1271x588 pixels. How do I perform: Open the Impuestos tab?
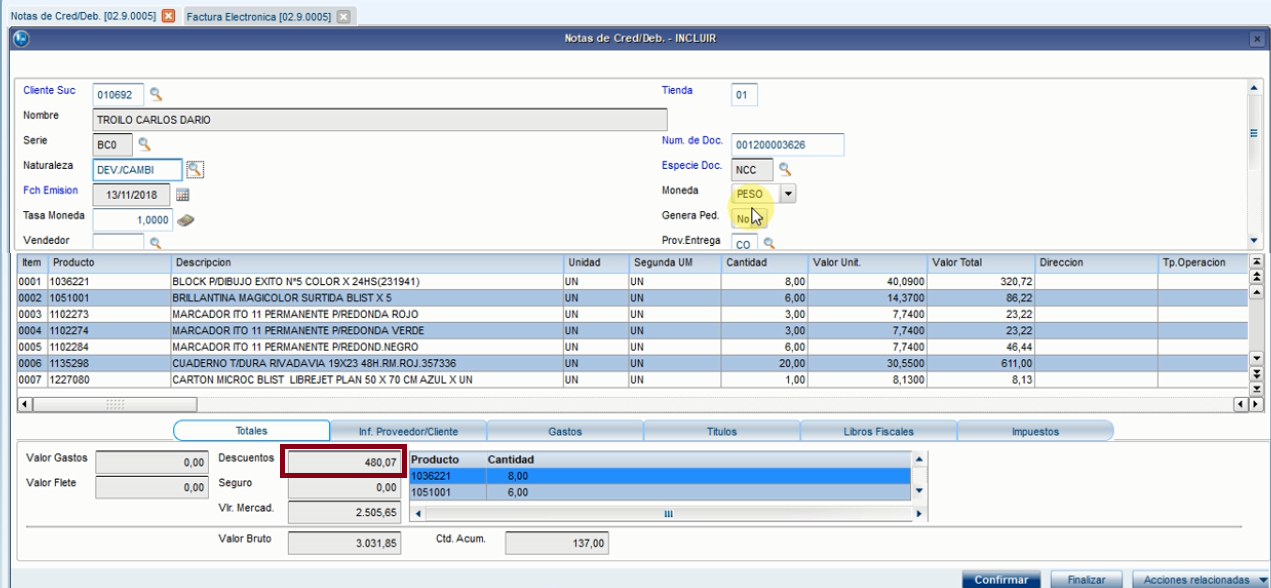(1035, 431)
